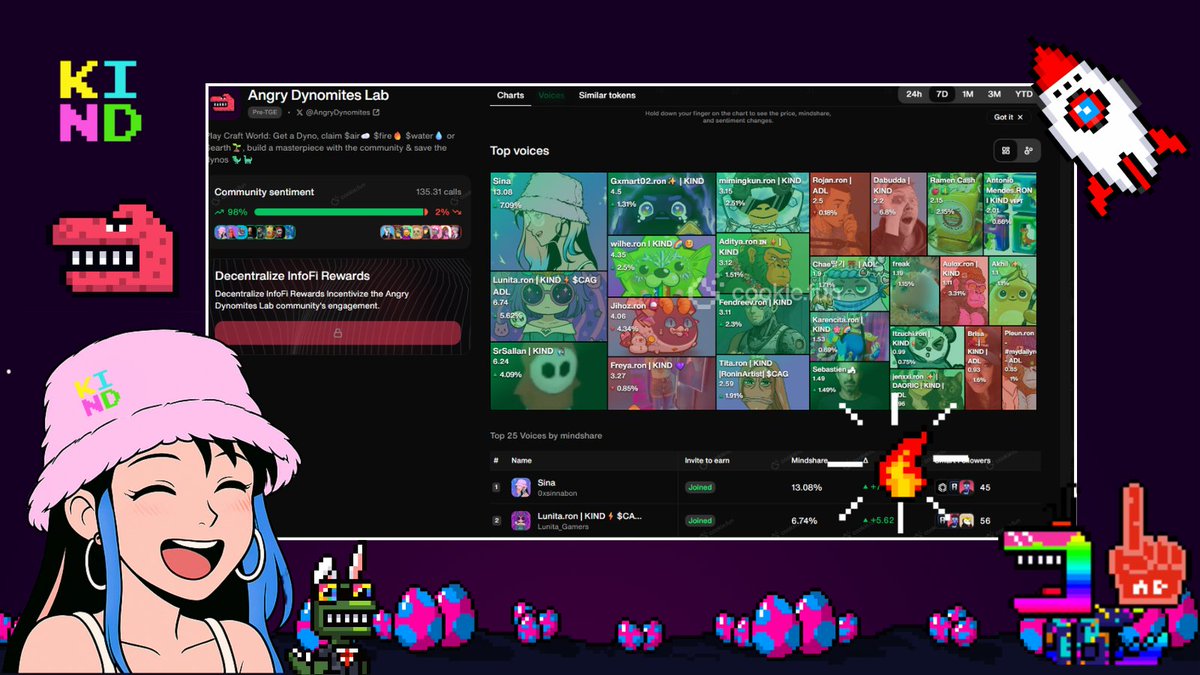The height and width of the screenshot is (675, 1200).
Task: Select the YTD time range
Action: [x=1023, y=94]
